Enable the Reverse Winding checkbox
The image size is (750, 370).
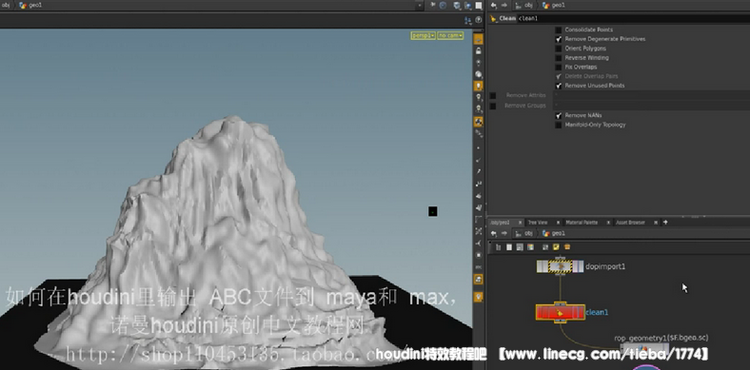558,58
